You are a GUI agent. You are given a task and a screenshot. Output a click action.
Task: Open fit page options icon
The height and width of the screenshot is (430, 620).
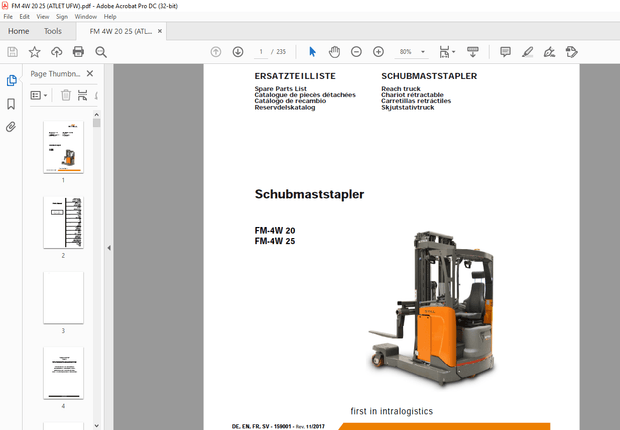tap(446, 52)
